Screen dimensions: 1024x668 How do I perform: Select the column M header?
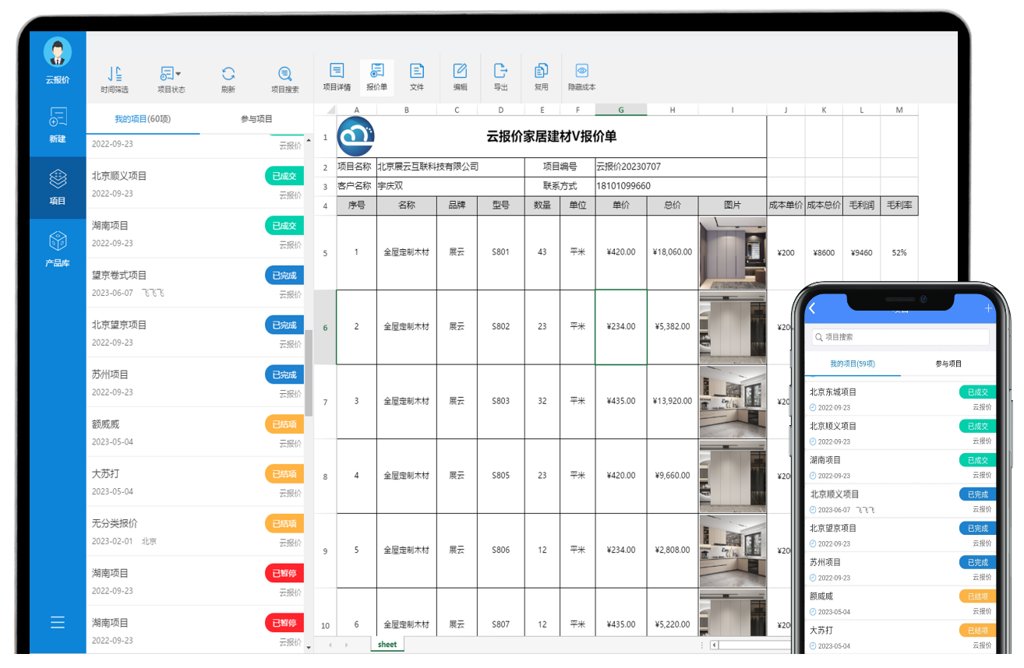[x=899, y=110]
